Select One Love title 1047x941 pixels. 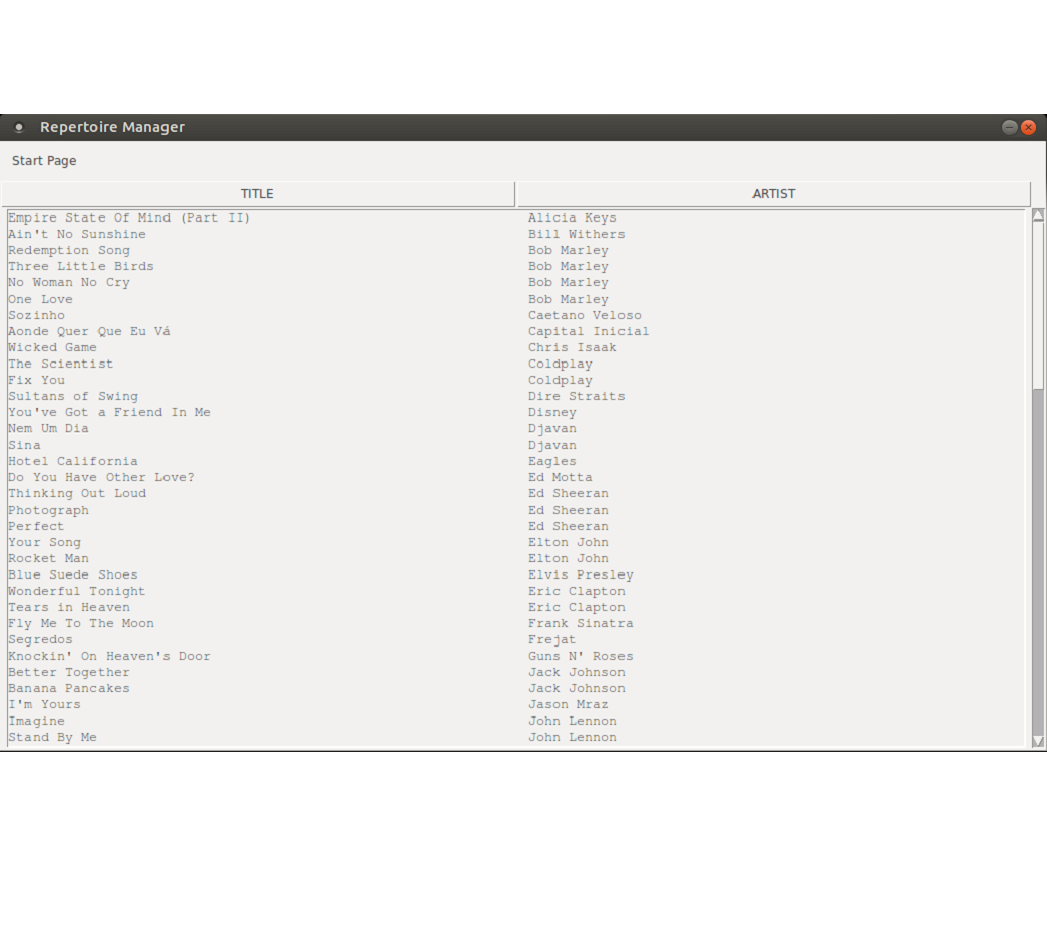coord(40,299)
